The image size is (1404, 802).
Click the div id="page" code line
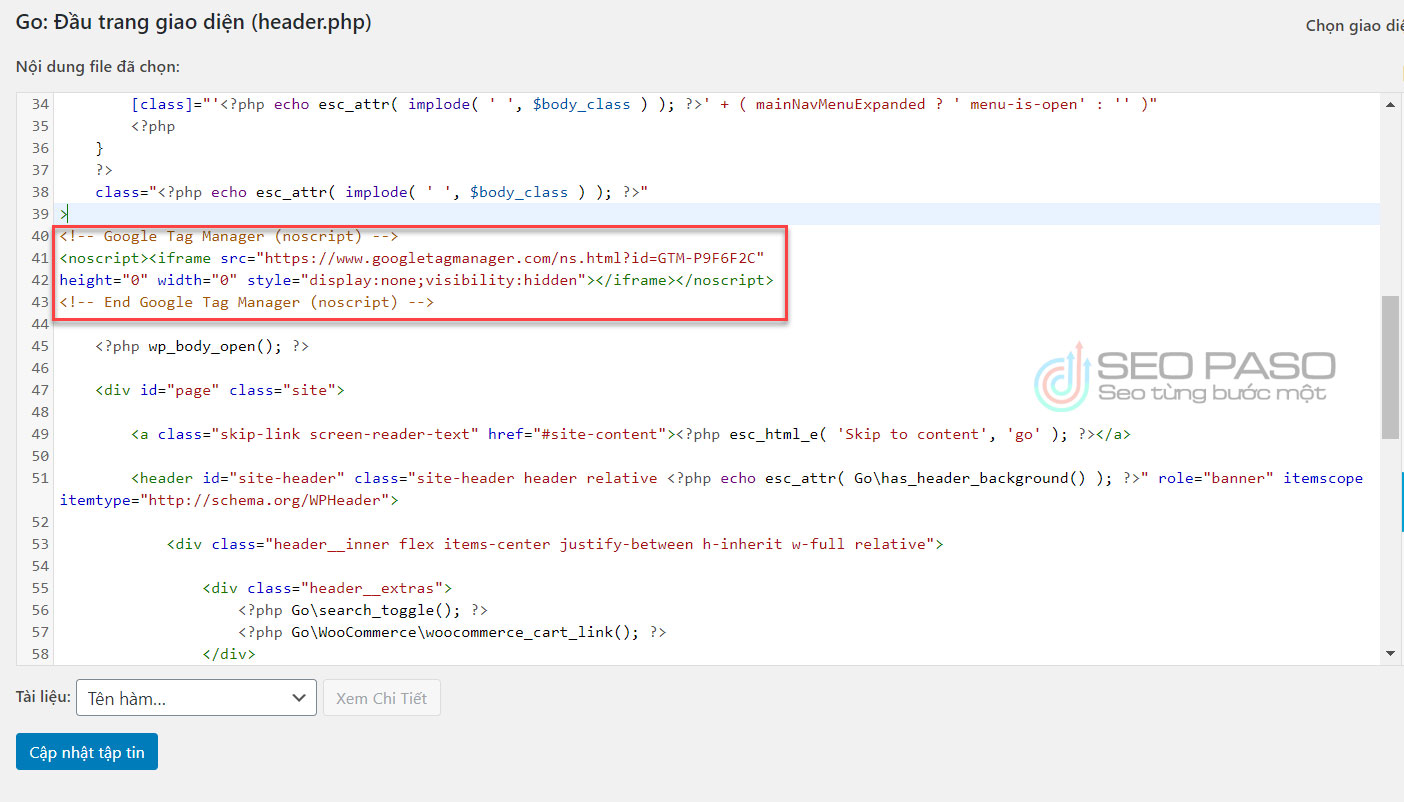(x=220, y=390)
